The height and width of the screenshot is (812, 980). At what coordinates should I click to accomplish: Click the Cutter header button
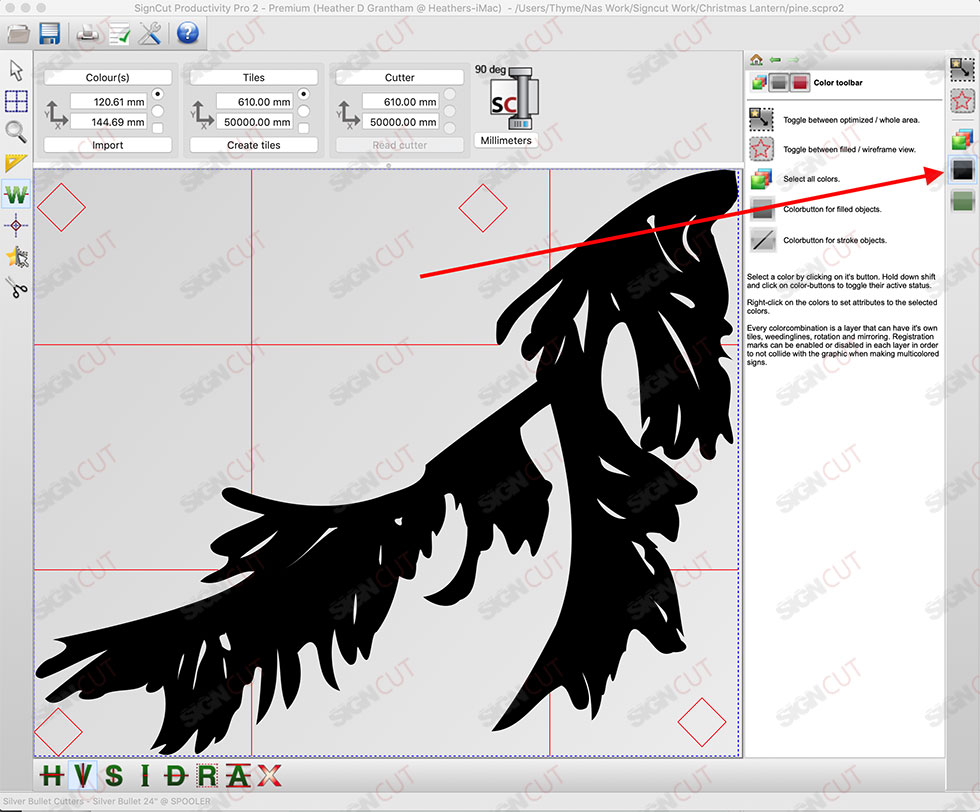click(x=399, y=78)
